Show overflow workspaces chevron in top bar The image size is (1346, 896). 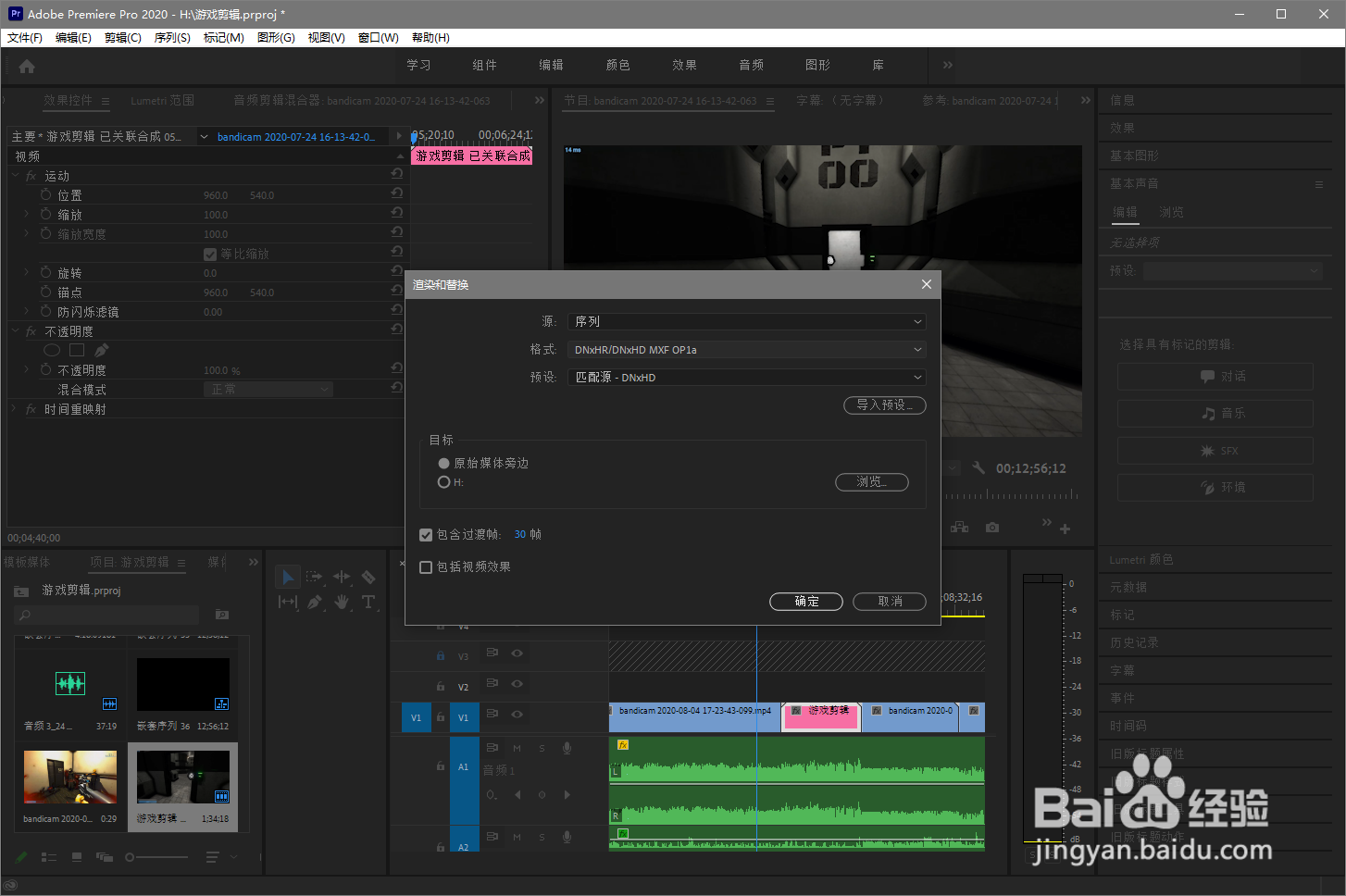click(x=948, y=65)
